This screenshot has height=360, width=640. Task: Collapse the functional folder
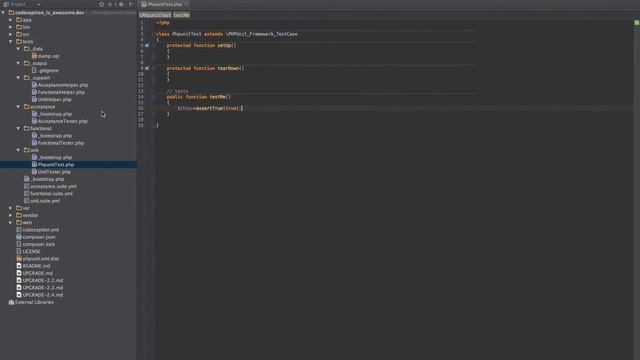tap(18, 128)
